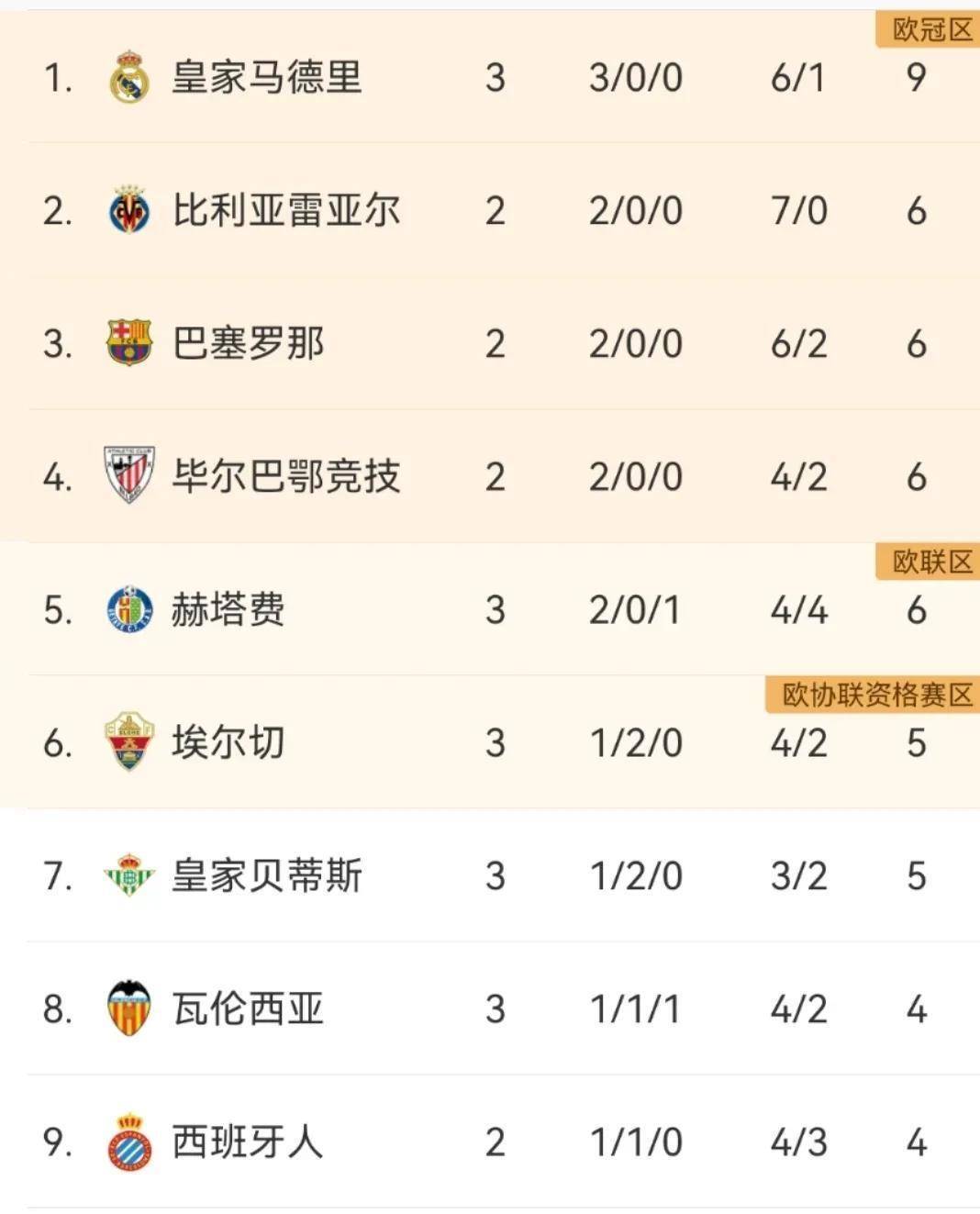This screenshot has width=980, height=1214.
Task: Click the Valencia club crest
Action: click(129, 1008)
